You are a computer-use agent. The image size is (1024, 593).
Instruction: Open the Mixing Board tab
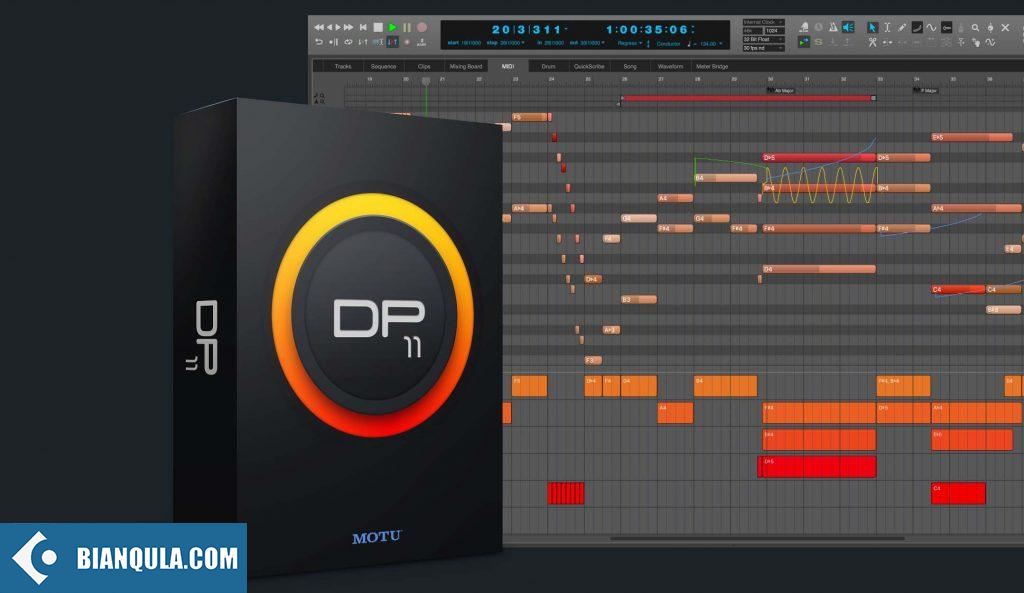(x=466, y=67)
